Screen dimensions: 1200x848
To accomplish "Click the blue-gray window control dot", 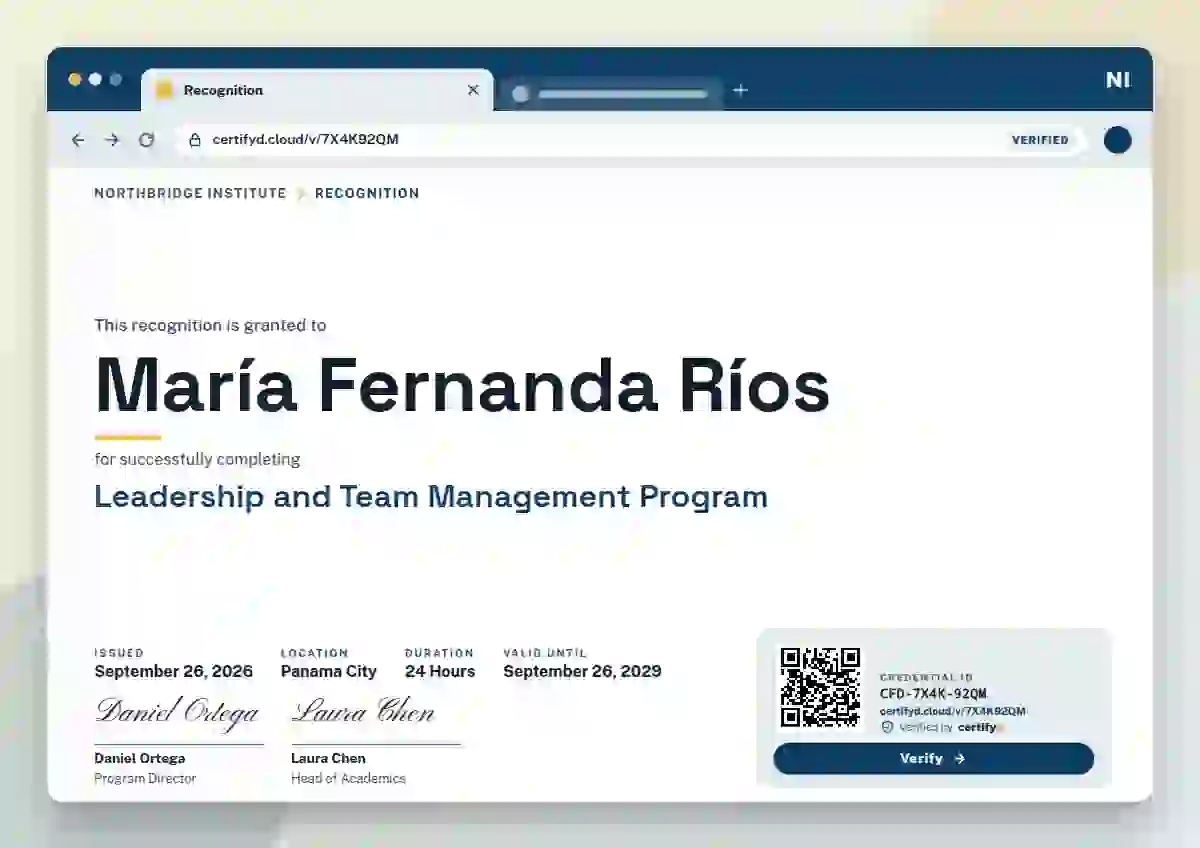I will (116, 79).
